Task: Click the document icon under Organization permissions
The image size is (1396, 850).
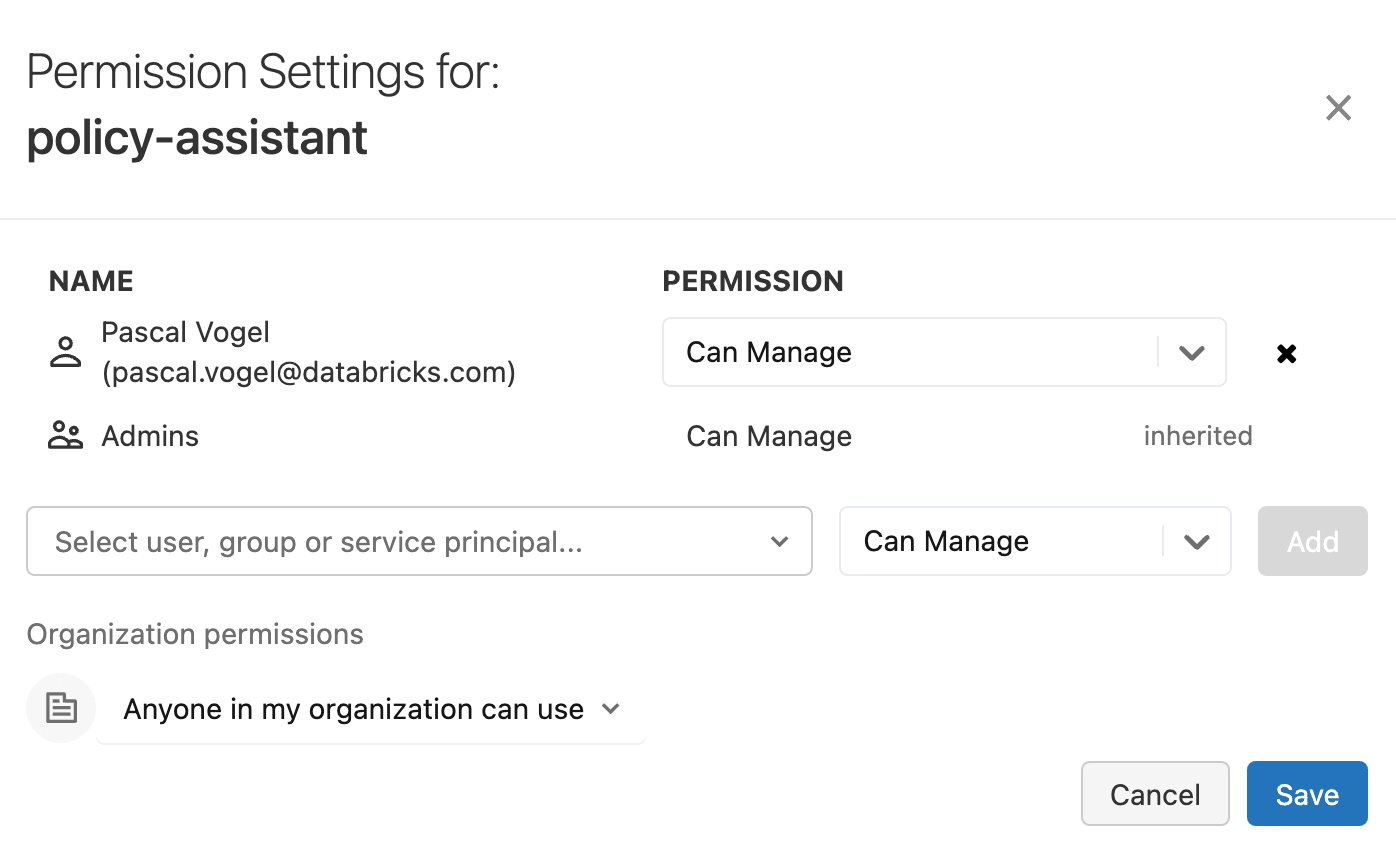Action: [x=60, y=708]
